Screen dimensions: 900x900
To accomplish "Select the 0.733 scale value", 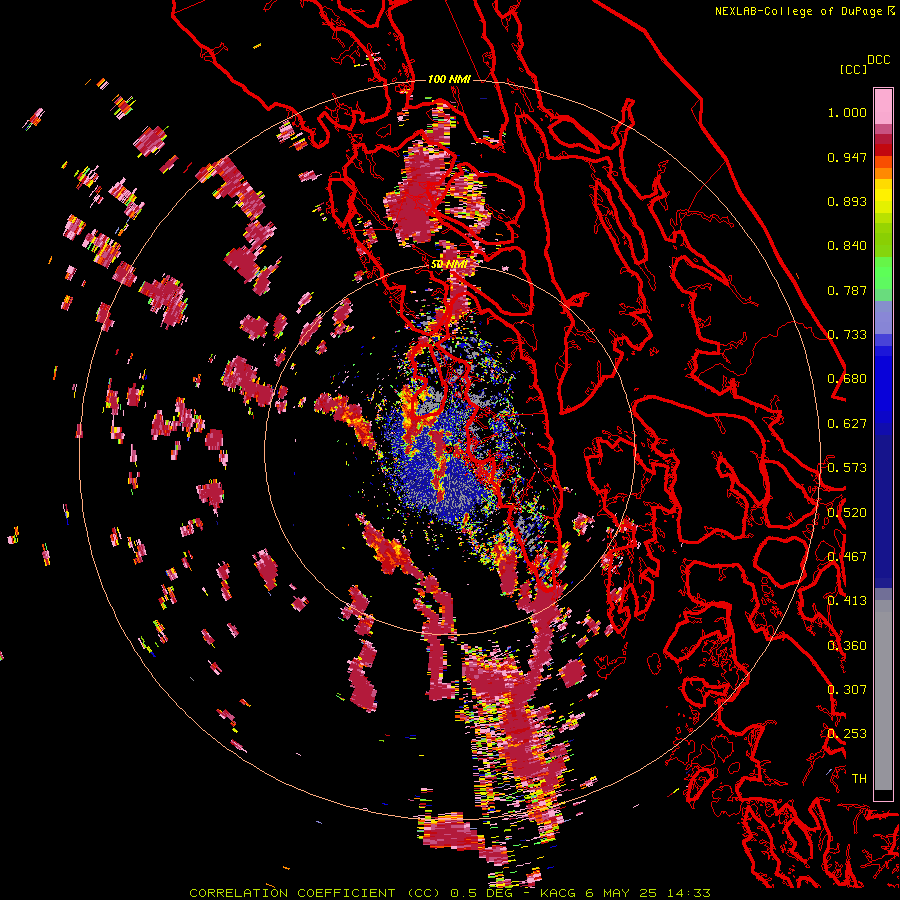I will (847, 335).
